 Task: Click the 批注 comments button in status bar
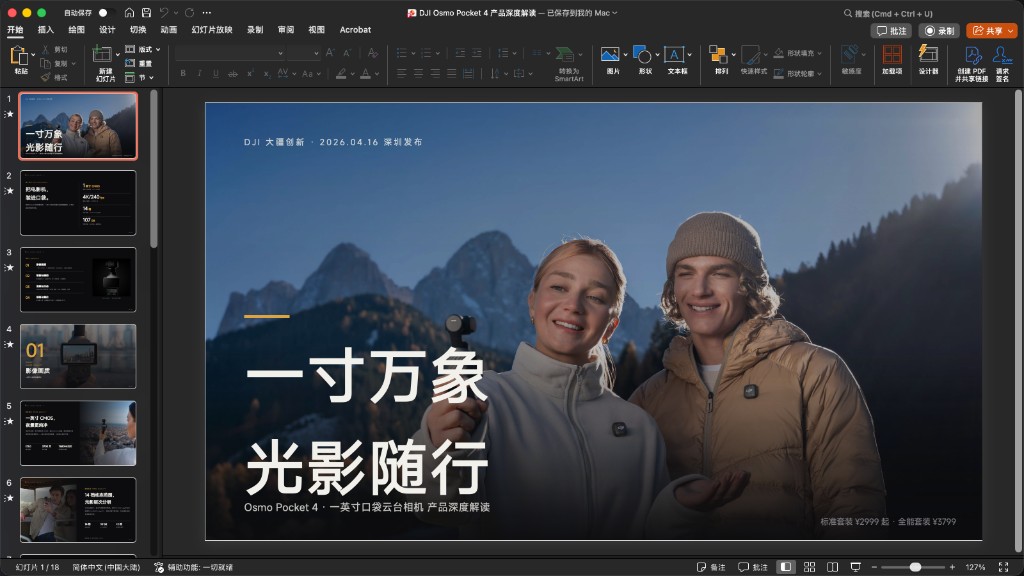[x=753, y=567]
